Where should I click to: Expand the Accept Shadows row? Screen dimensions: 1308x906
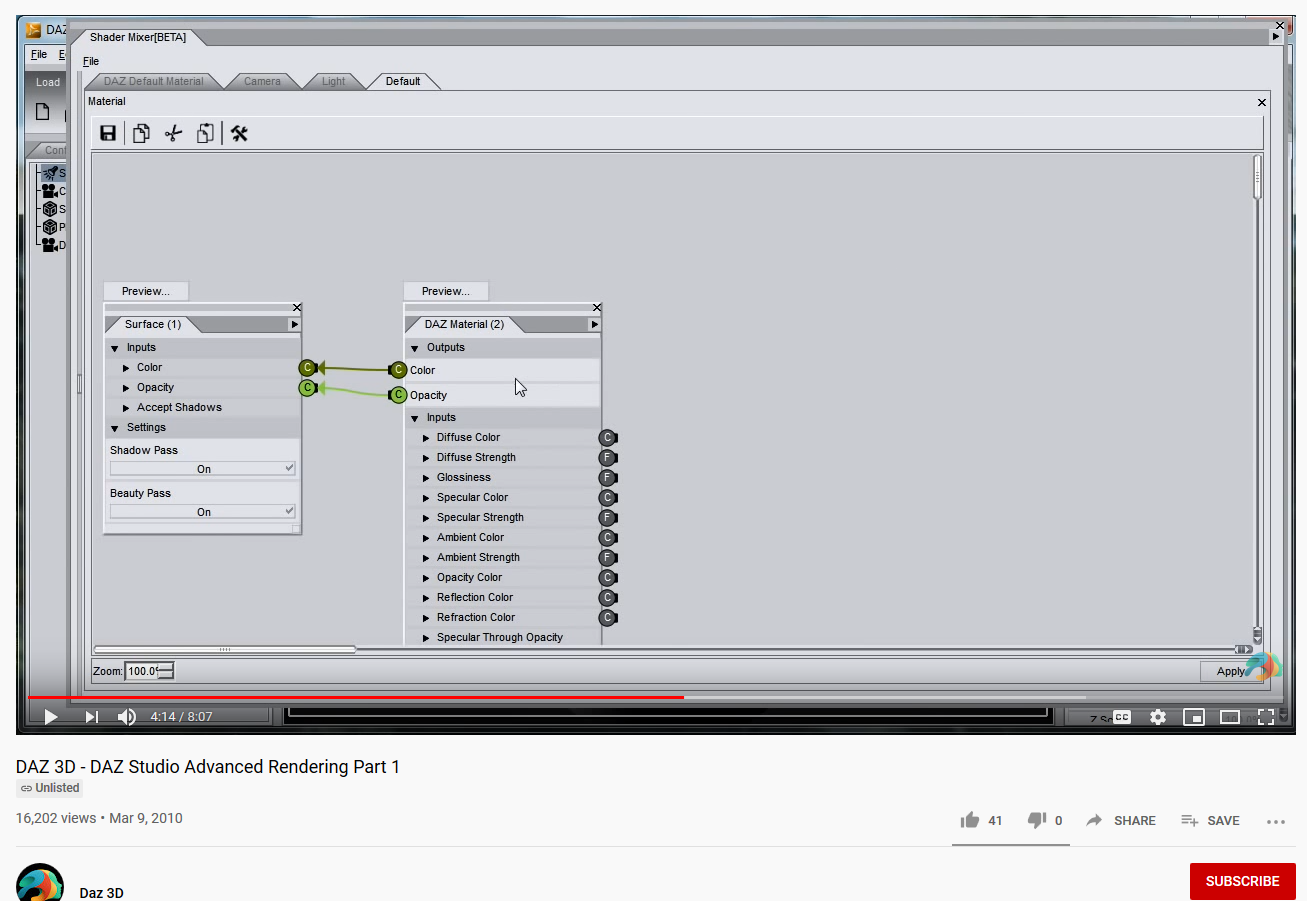126,408
